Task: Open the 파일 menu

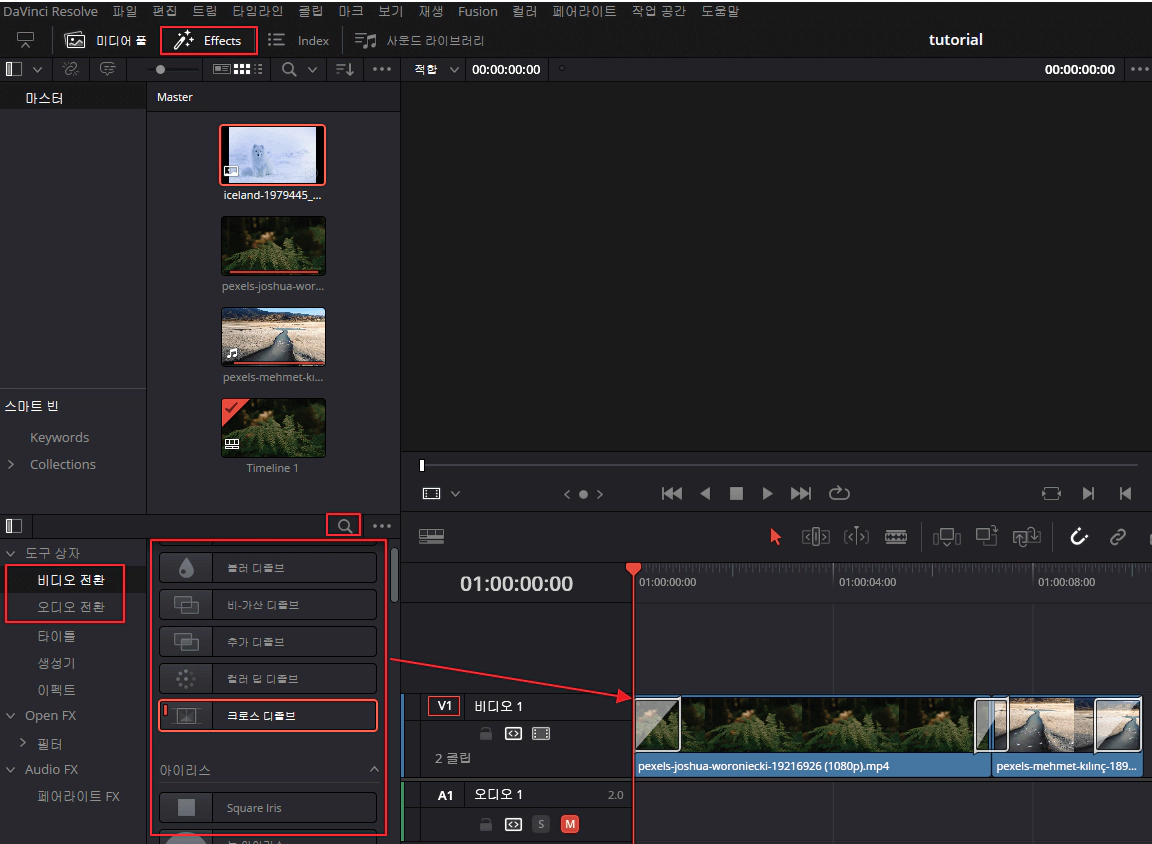Action: pyautogui.click(x=124, y=11)
